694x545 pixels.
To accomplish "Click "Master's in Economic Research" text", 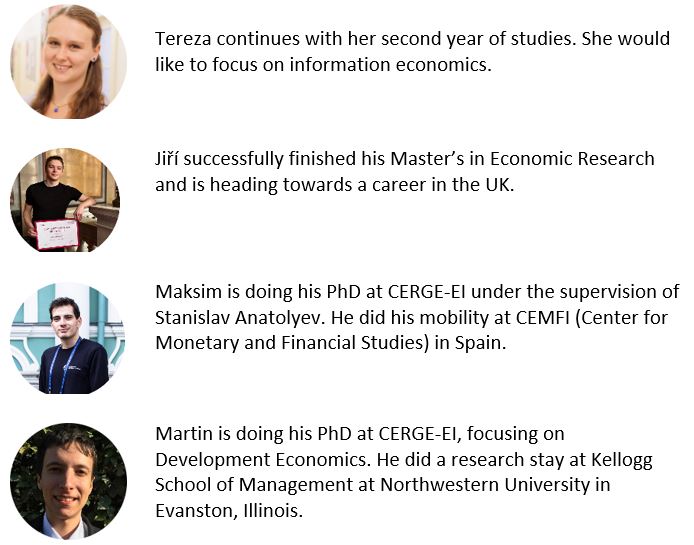I will [532, 159].
